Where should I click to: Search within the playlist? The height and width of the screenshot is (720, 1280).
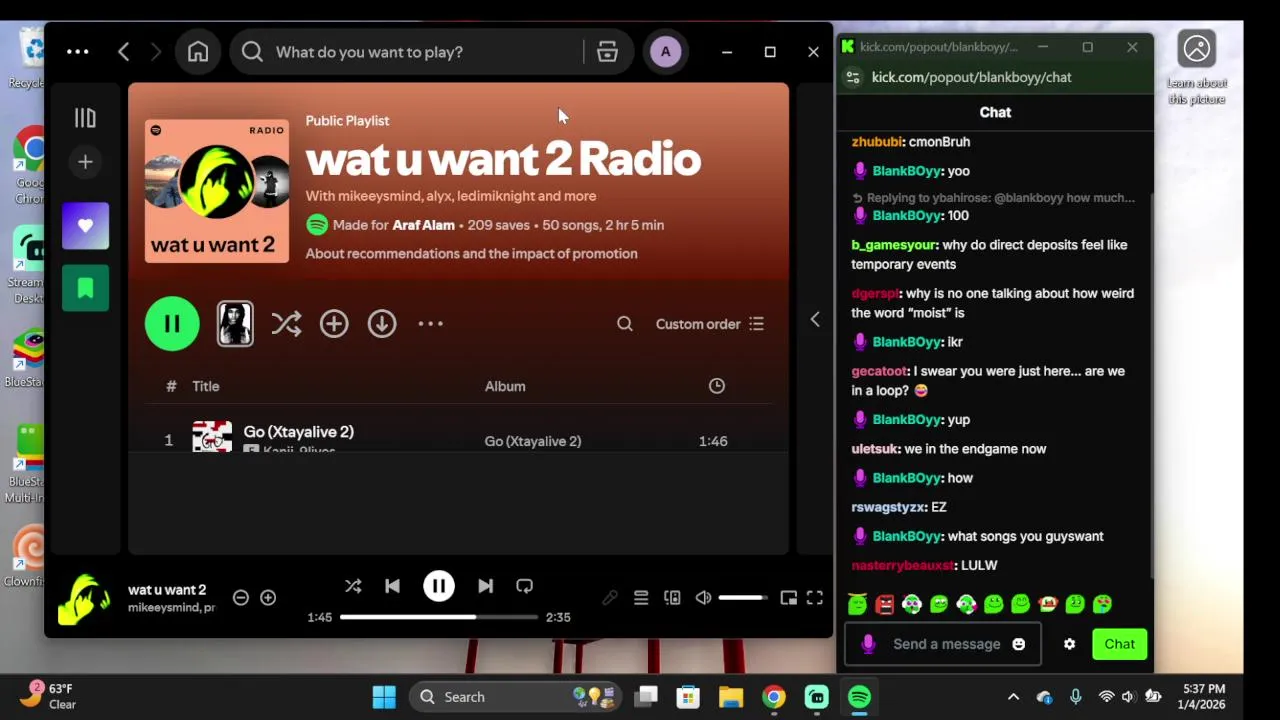pos(625,324)
